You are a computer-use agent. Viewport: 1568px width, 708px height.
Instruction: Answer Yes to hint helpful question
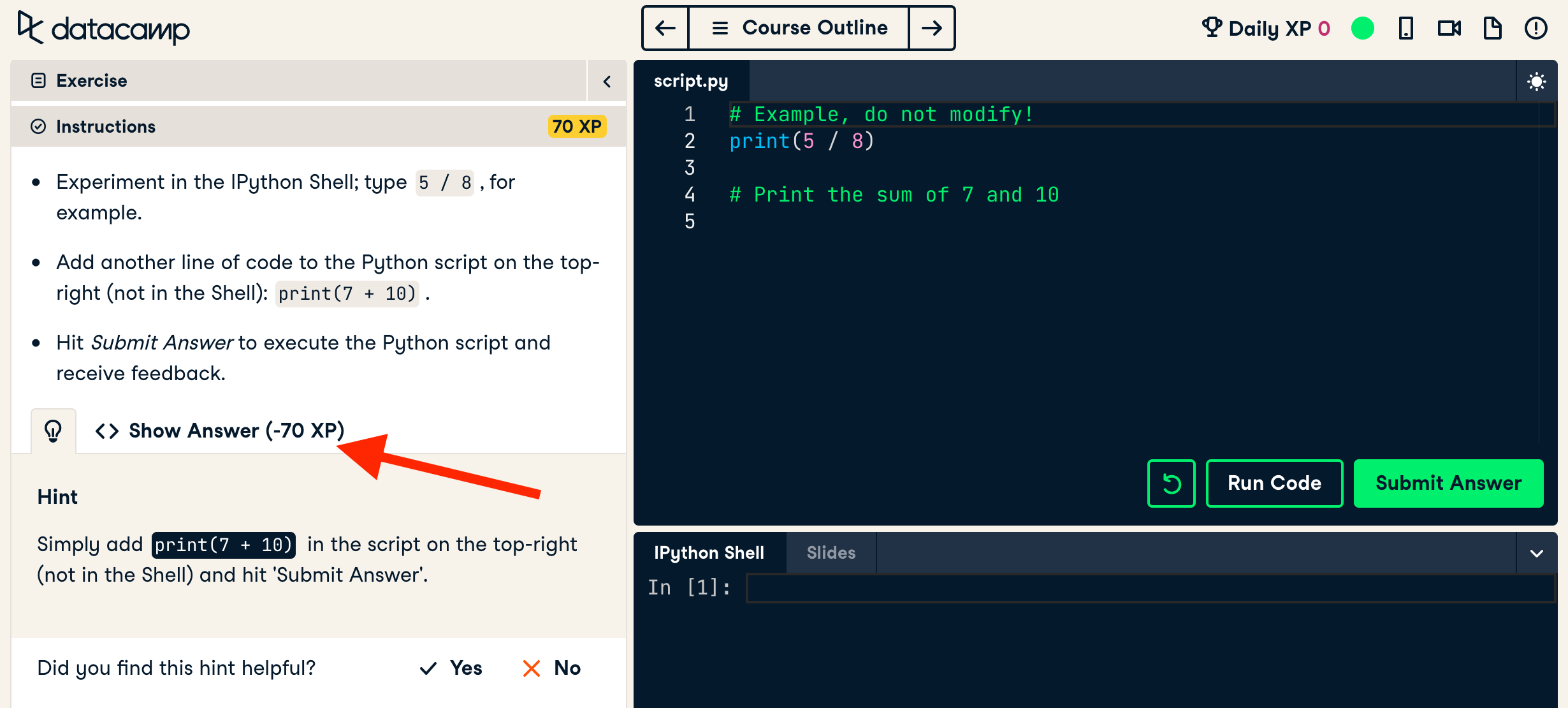tap(451, 668)
